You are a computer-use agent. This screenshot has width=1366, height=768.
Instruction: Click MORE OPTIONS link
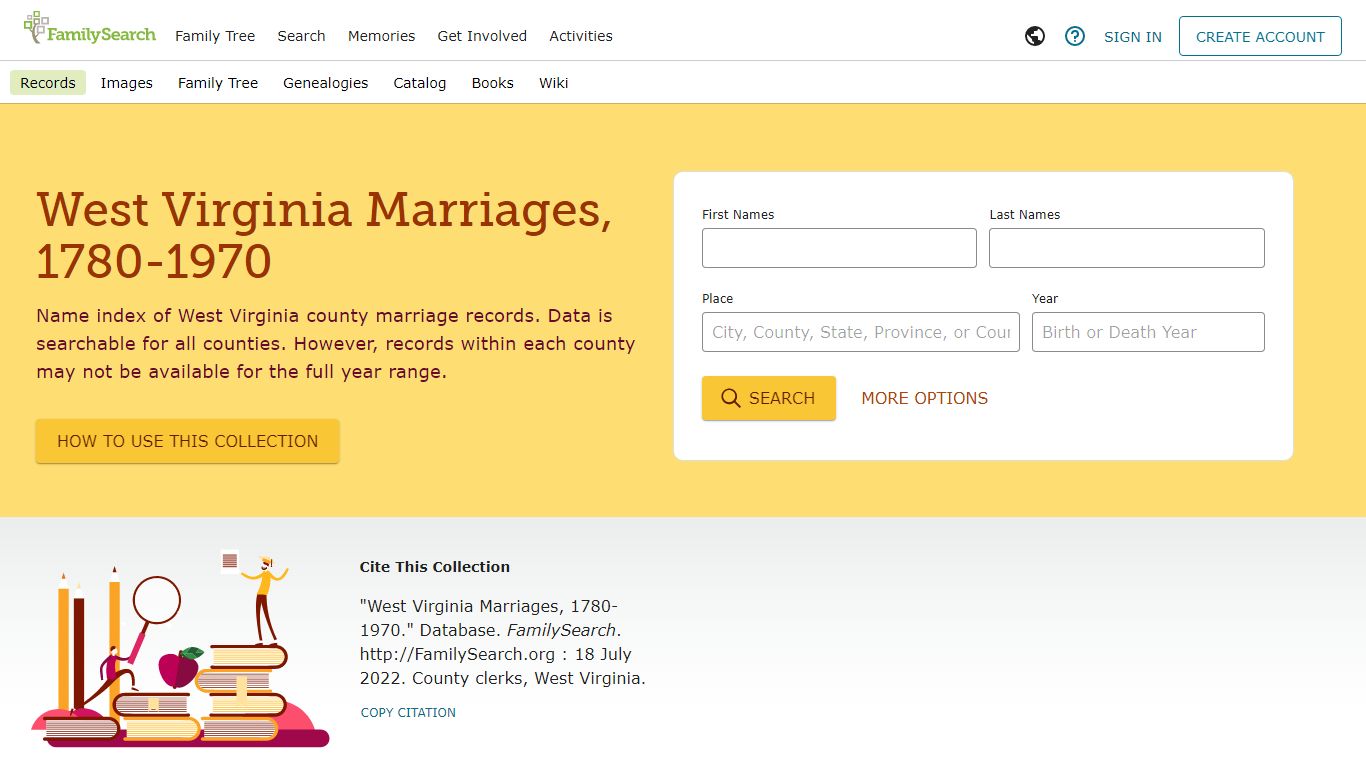[x=925, y=398]
